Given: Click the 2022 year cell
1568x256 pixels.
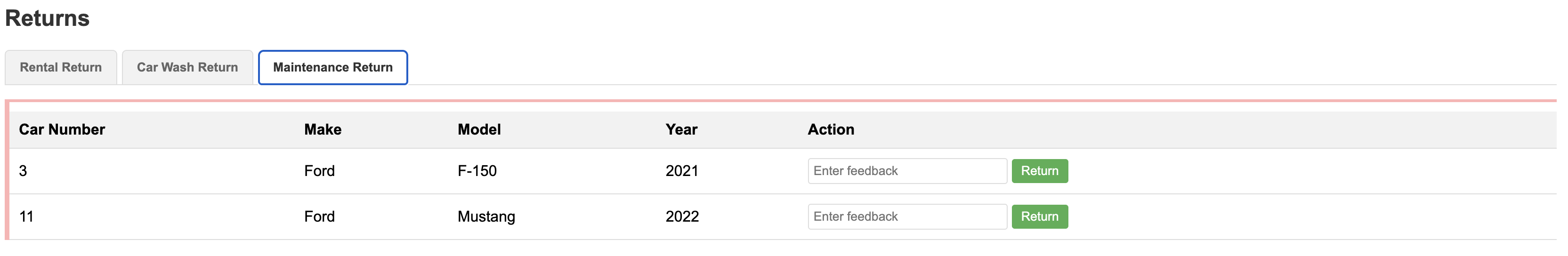Looking at the screenshot, I should tap(682, 216).
